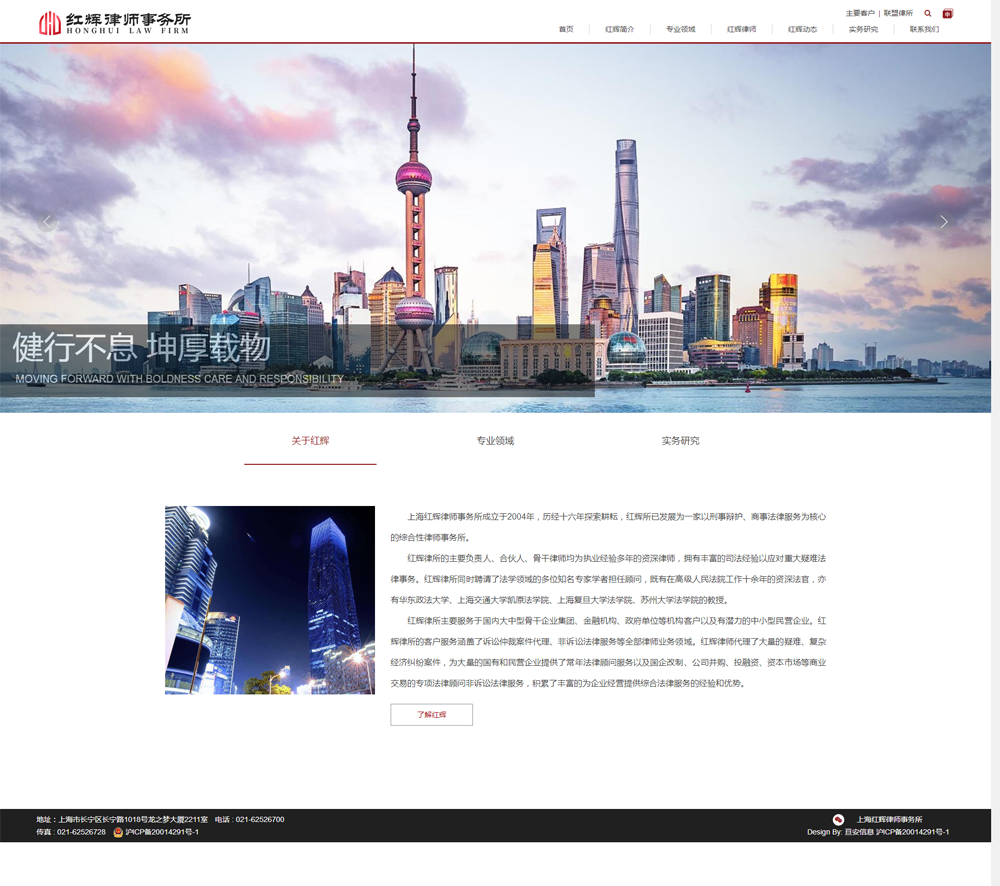Click the search magnifier icon in header
Image resolution: width=1000 pixels, height=886 pixels.
point(928,13)
